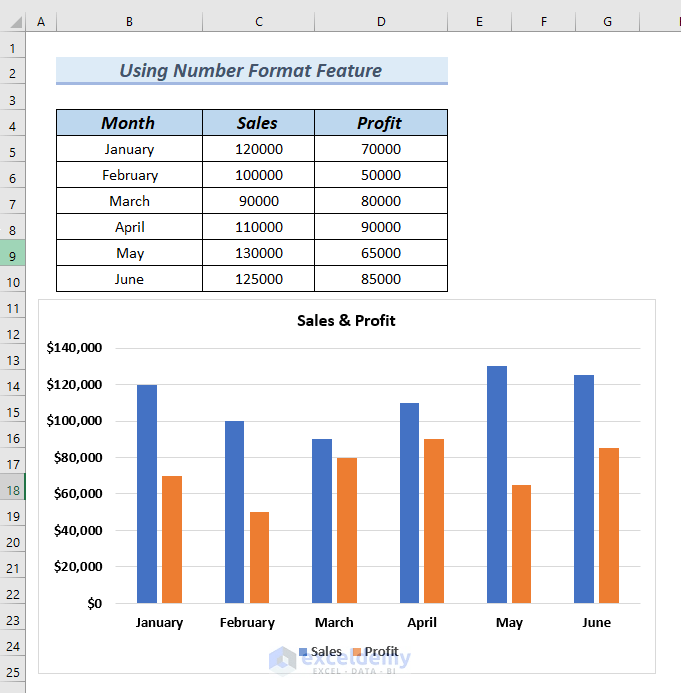This screenshot has height=693, width=681.
Task: Select May's blue Sales bar
Action: pos(497,484)
